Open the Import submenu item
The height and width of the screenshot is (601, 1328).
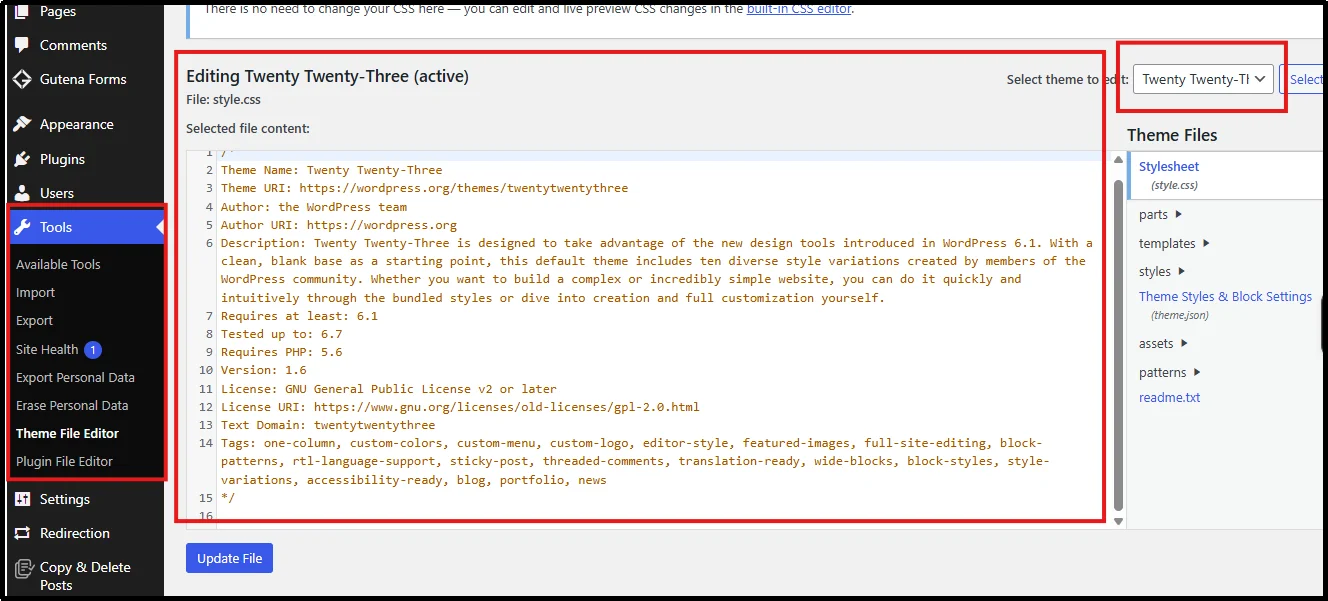click(x=35, y=292)
